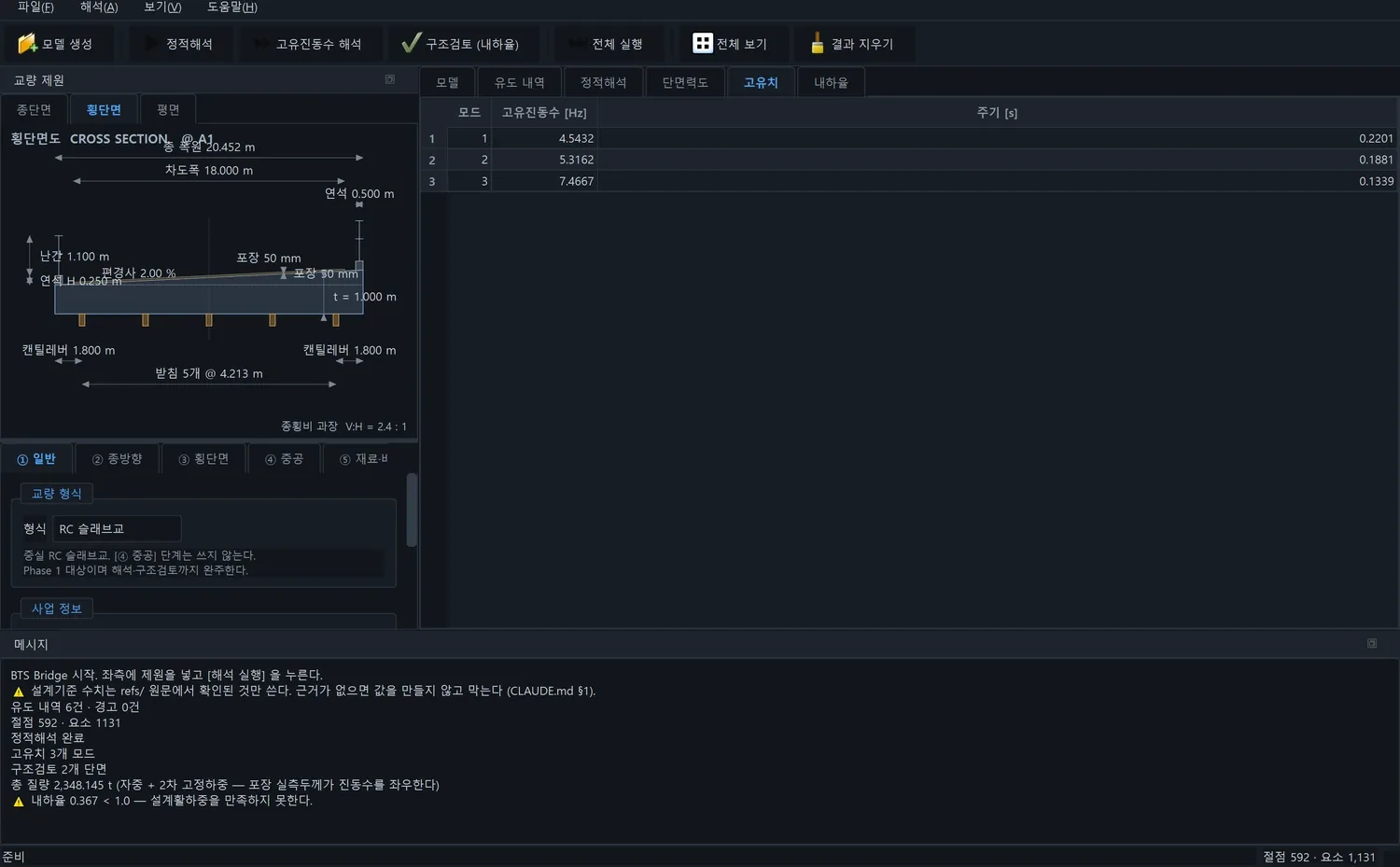Open the 정적해석 results tab
1400x867 pixels.
tap(604, 82)
